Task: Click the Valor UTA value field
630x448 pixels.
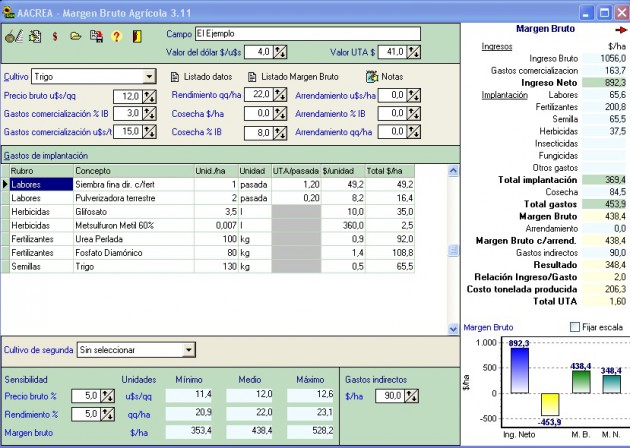Action: (x=392, y=52)
